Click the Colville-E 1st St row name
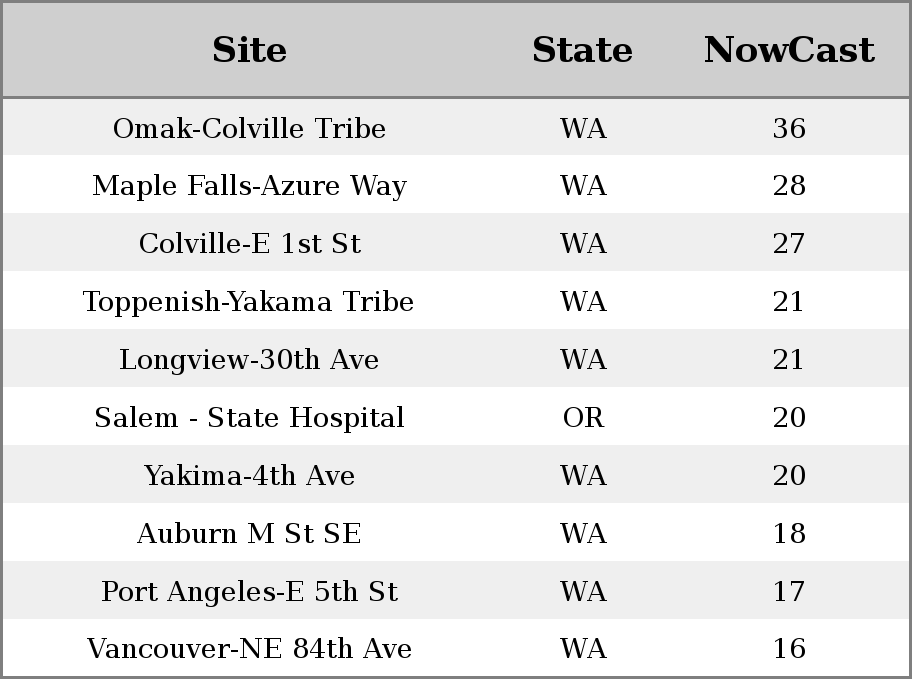Screen dimensions: 912x679 point(249,245)
